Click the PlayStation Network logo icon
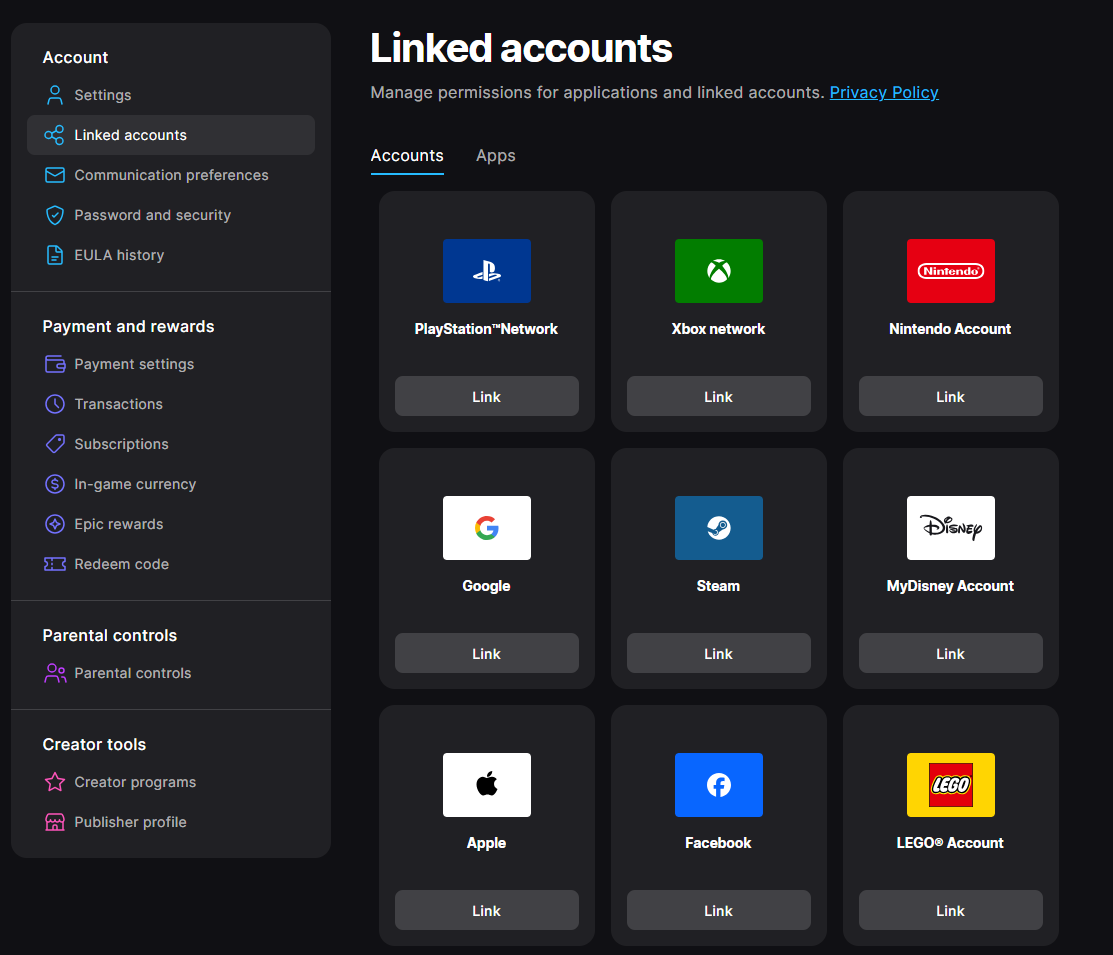The height and width of the screenshot is (955, 1113). pos(486,271)
